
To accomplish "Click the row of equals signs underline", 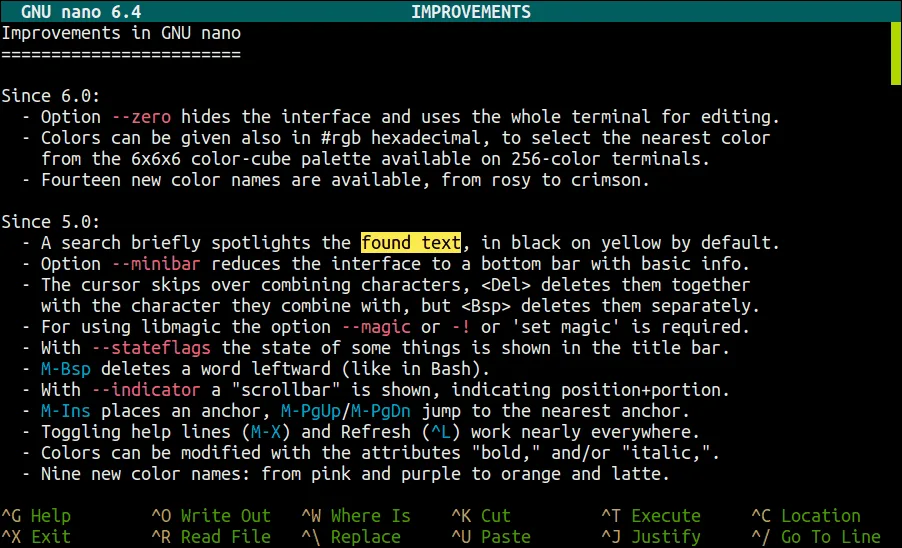I will [121, 54].
